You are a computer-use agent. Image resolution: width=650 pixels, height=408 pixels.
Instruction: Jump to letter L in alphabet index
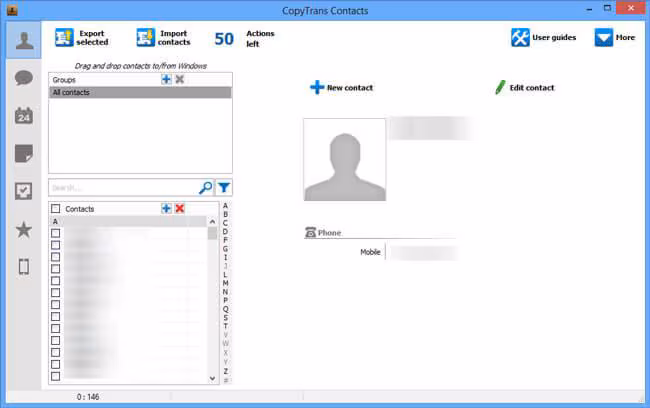coord(226,274)
